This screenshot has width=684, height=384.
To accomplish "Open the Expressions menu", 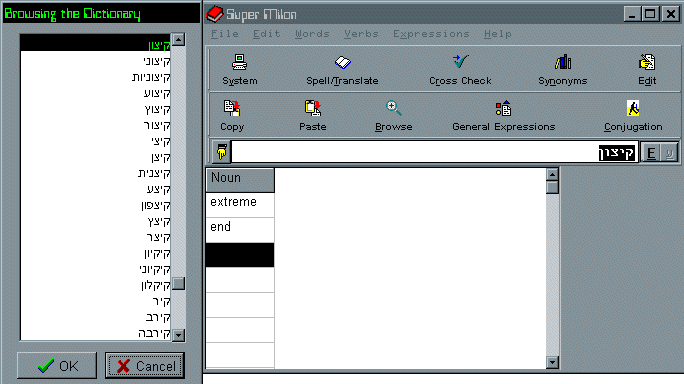I will click(431, 34).
